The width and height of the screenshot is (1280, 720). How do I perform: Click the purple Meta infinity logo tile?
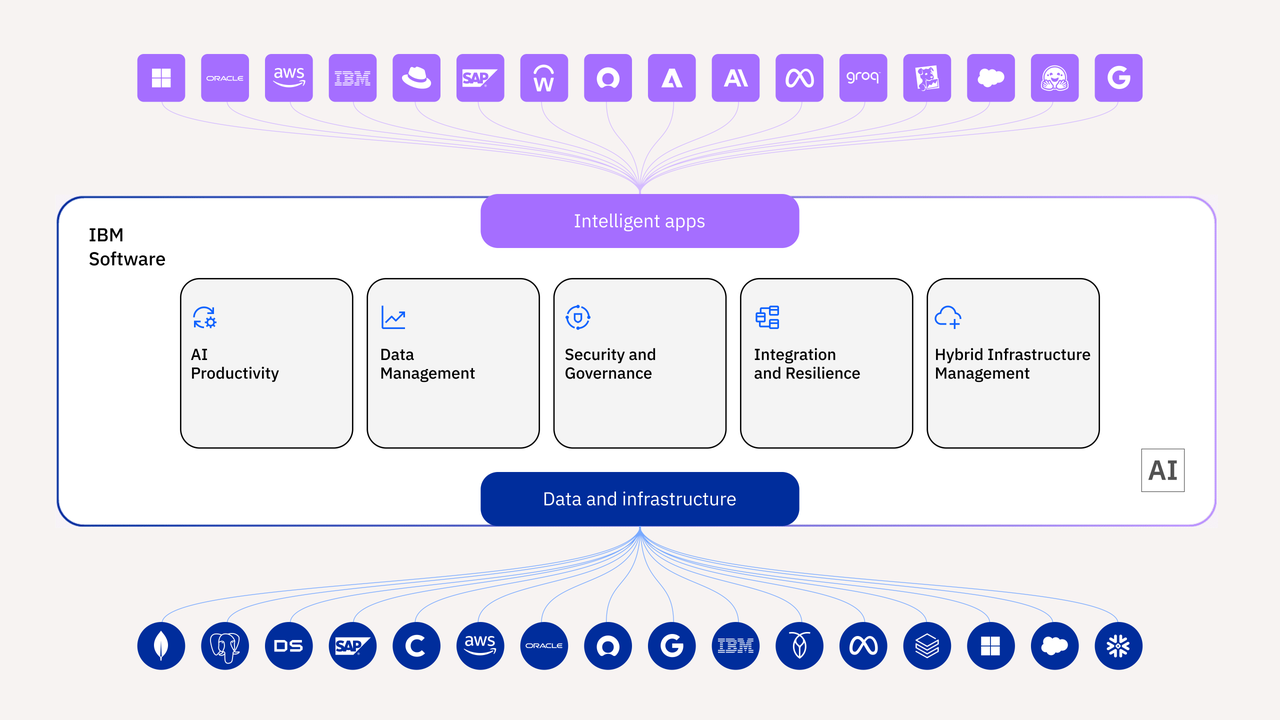click(x=800, y=78)
